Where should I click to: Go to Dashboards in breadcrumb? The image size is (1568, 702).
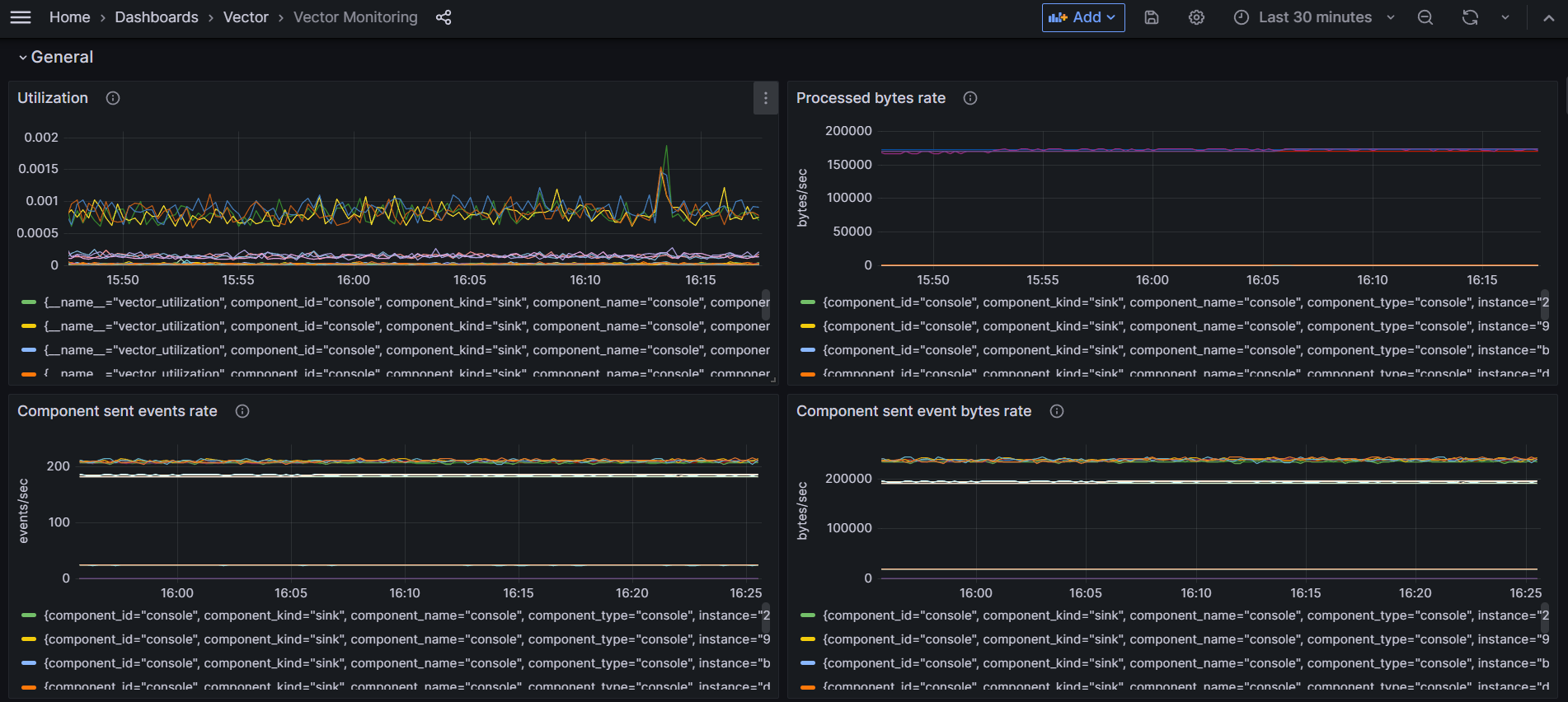tap(157, 17)
